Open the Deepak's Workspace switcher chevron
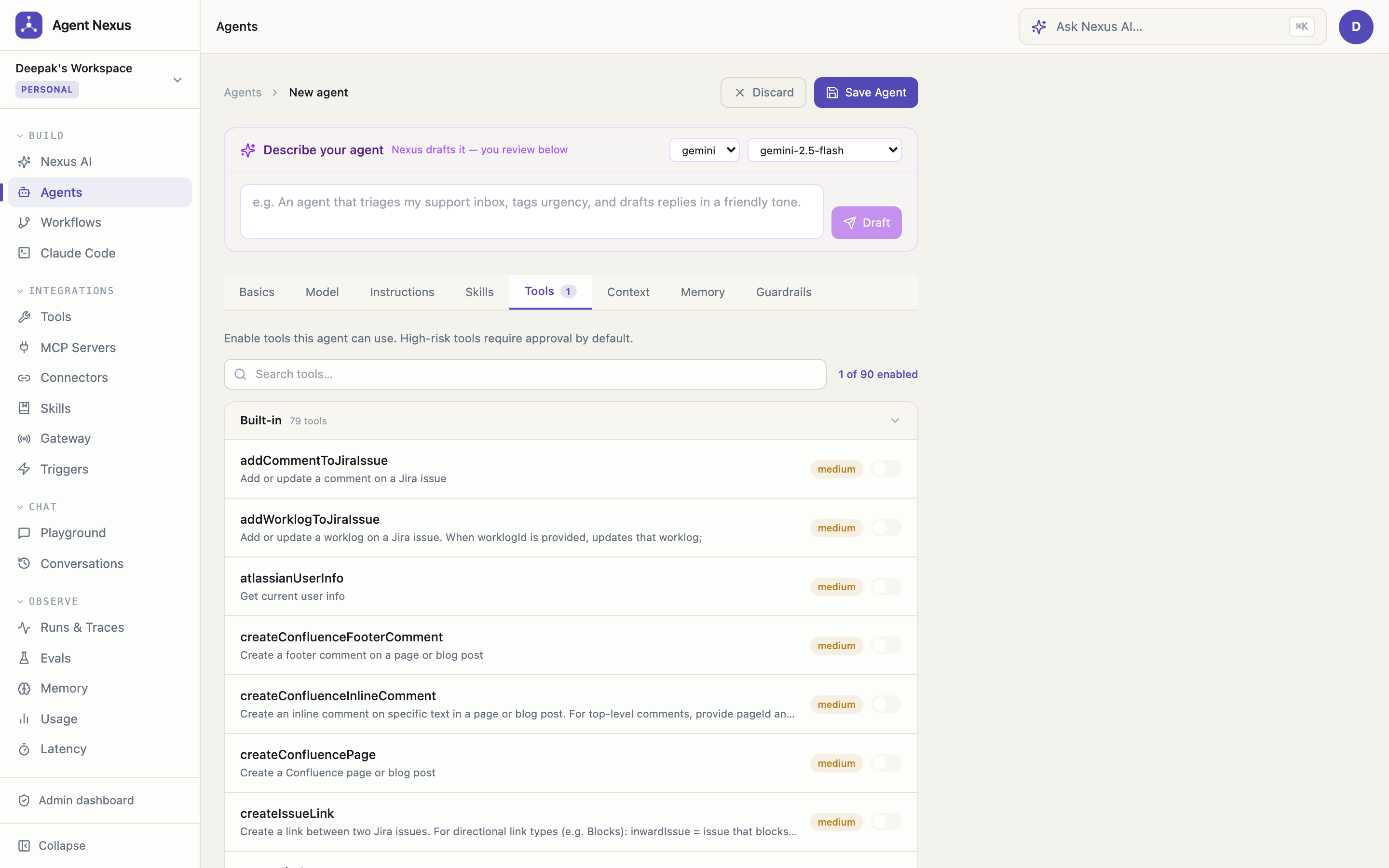 click(177, 80)
